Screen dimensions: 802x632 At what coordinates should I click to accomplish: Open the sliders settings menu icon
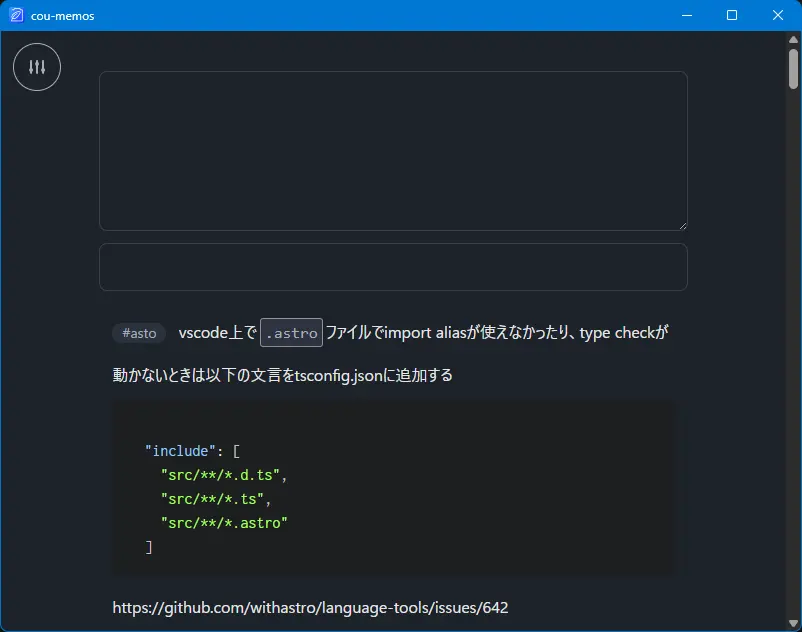pos(37,67)
